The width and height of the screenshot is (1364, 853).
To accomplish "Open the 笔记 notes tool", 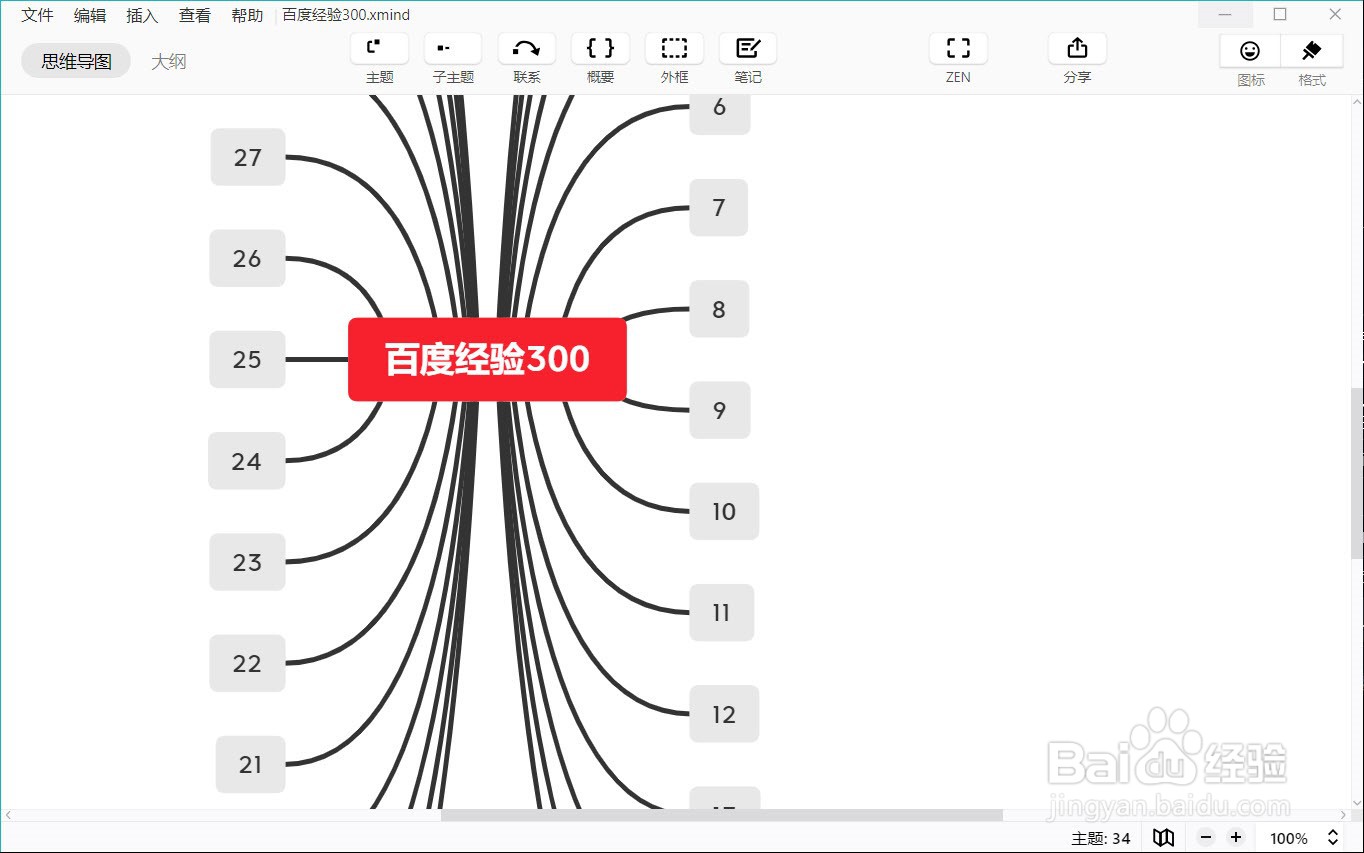I will point(748,48).
